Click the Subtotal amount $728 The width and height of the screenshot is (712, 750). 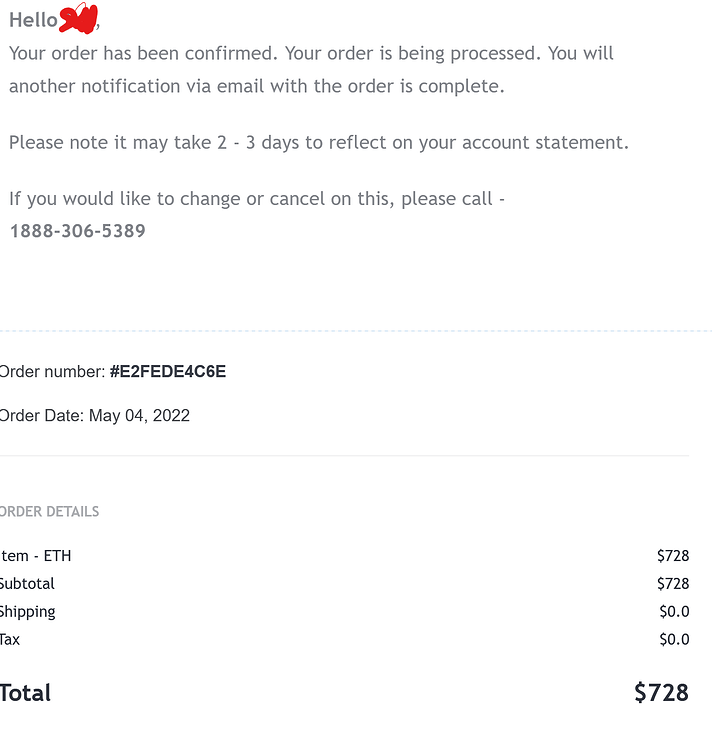point(673,584)
